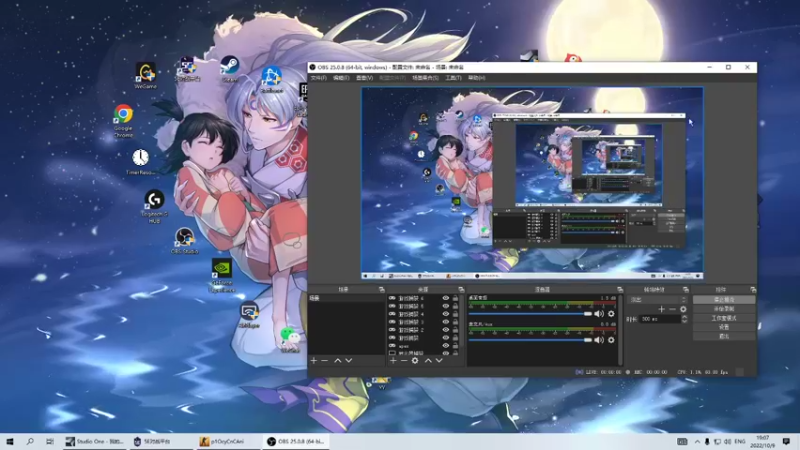Add a scene transition with plus icon

click(x=661, y=309)
